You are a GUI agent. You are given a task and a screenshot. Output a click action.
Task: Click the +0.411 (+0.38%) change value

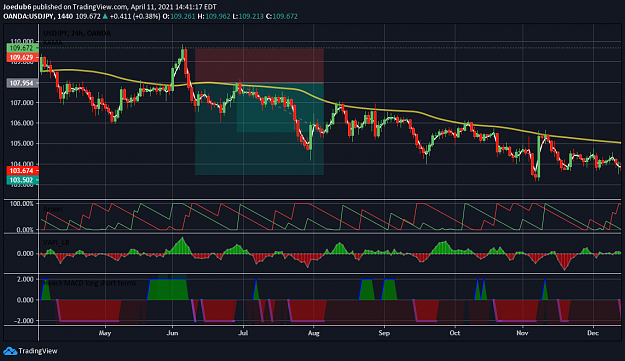tap(135, 16)
